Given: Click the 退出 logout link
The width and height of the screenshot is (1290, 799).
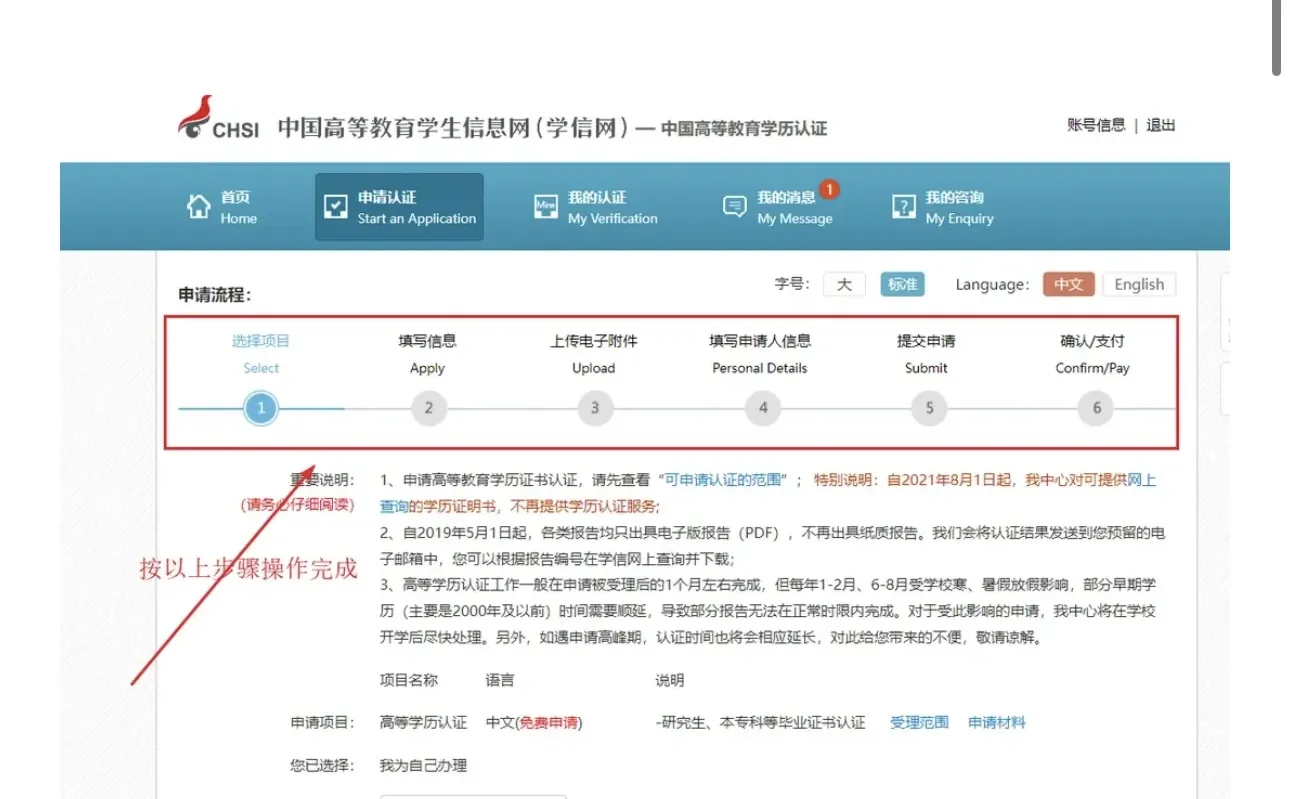Looking at the screenshot, I should pyautogui.click(x=1161, y=125).
